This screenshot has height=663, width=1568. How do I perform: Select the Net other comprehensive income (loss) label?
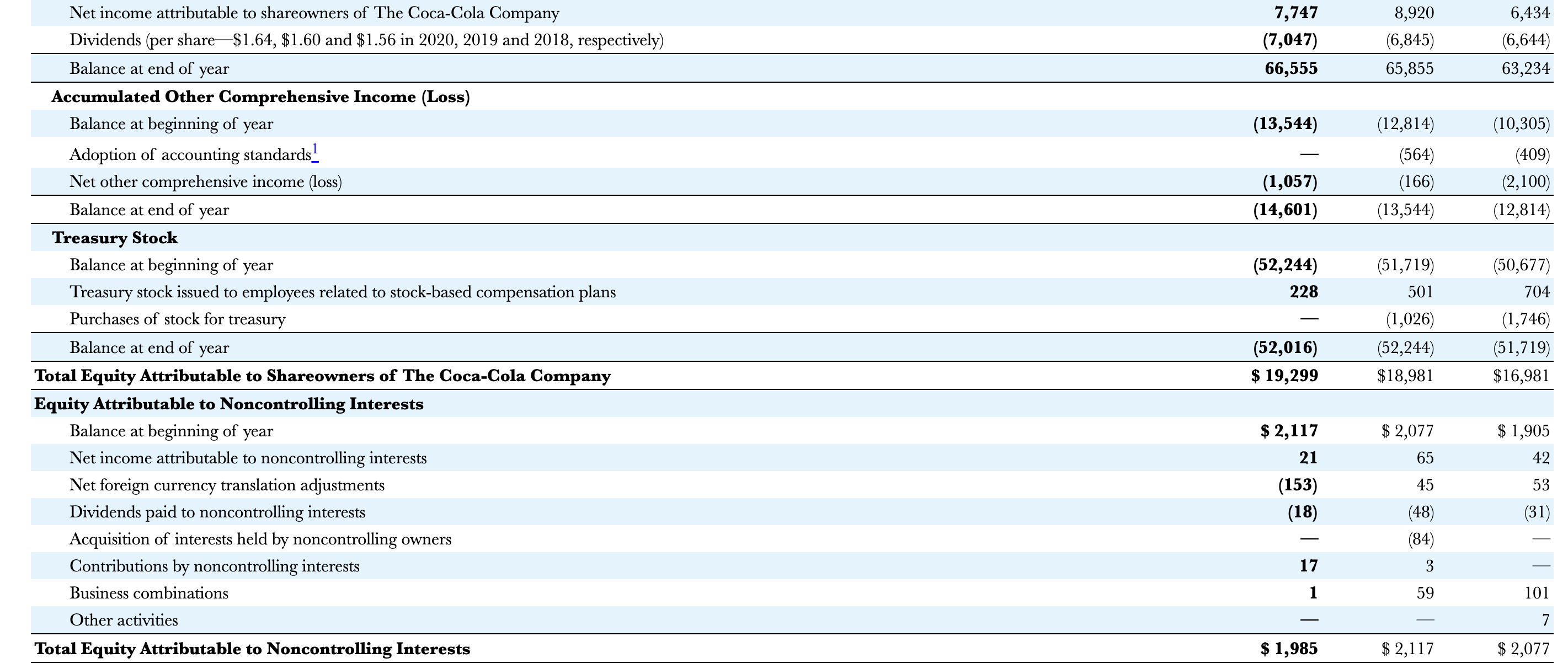pos(206,181)
